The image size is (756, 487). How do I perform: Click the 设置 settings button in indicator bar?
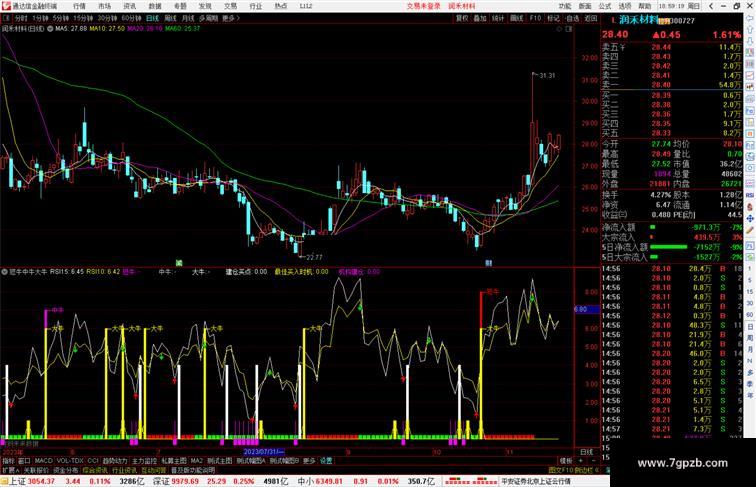pyautogui.click(x=326, y=461)
